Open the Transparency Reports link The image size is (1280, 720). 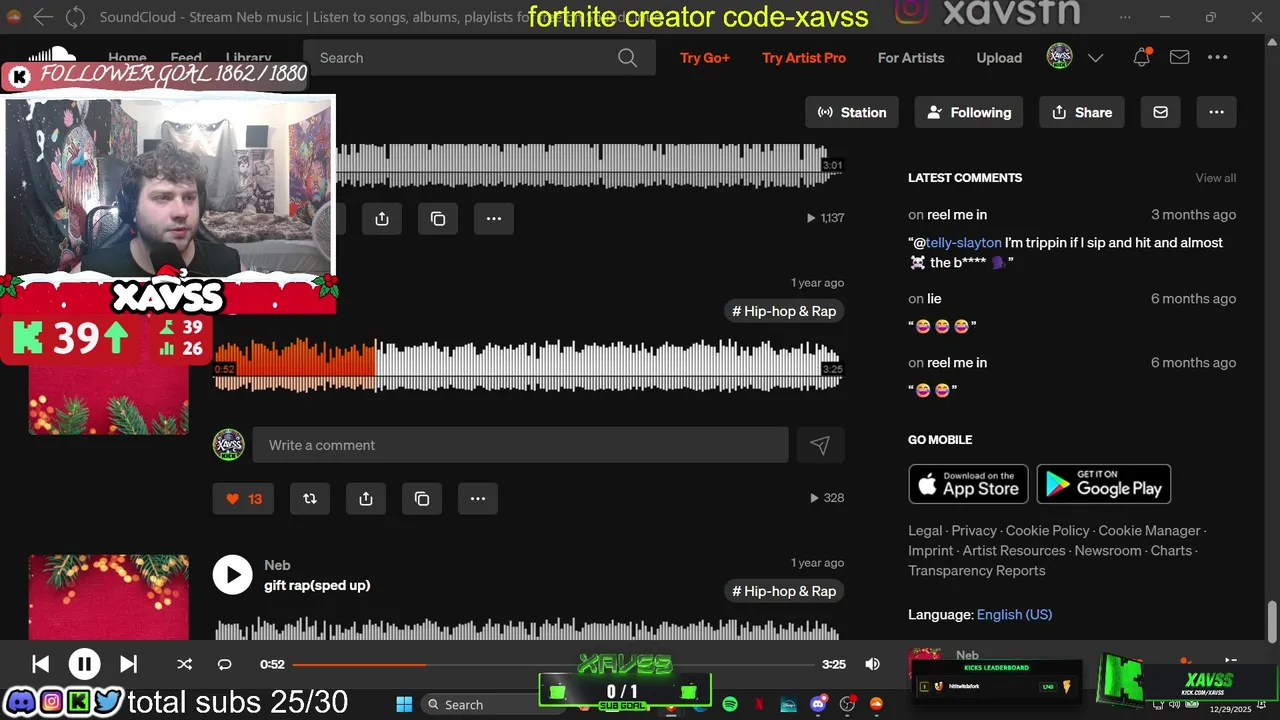click(977, 571)
